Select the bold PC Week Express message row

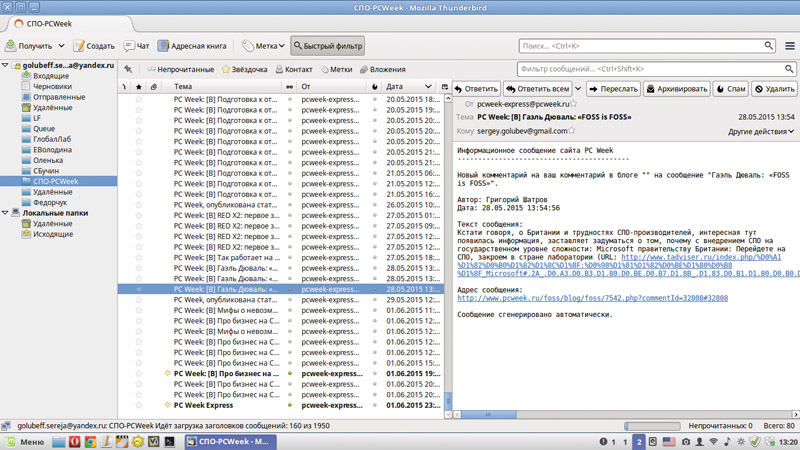click(x=281, y=405)
